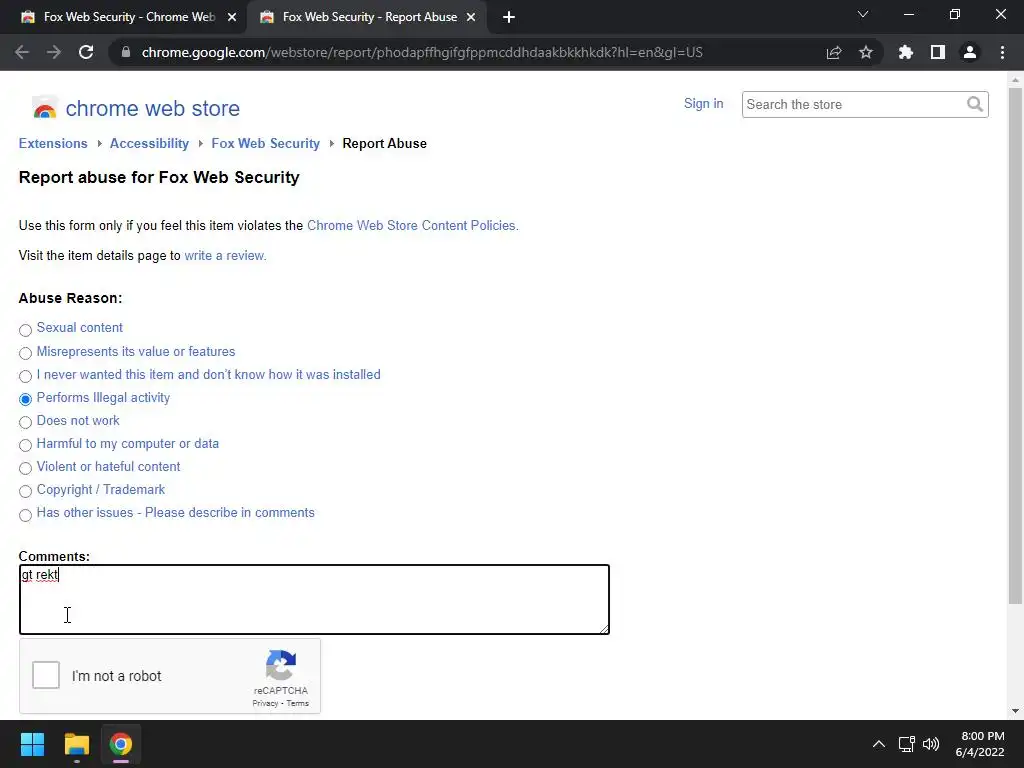Click the page vertical scrollbar thumb
Viewport: 1024px width, 768px height.
[1015, 346]
